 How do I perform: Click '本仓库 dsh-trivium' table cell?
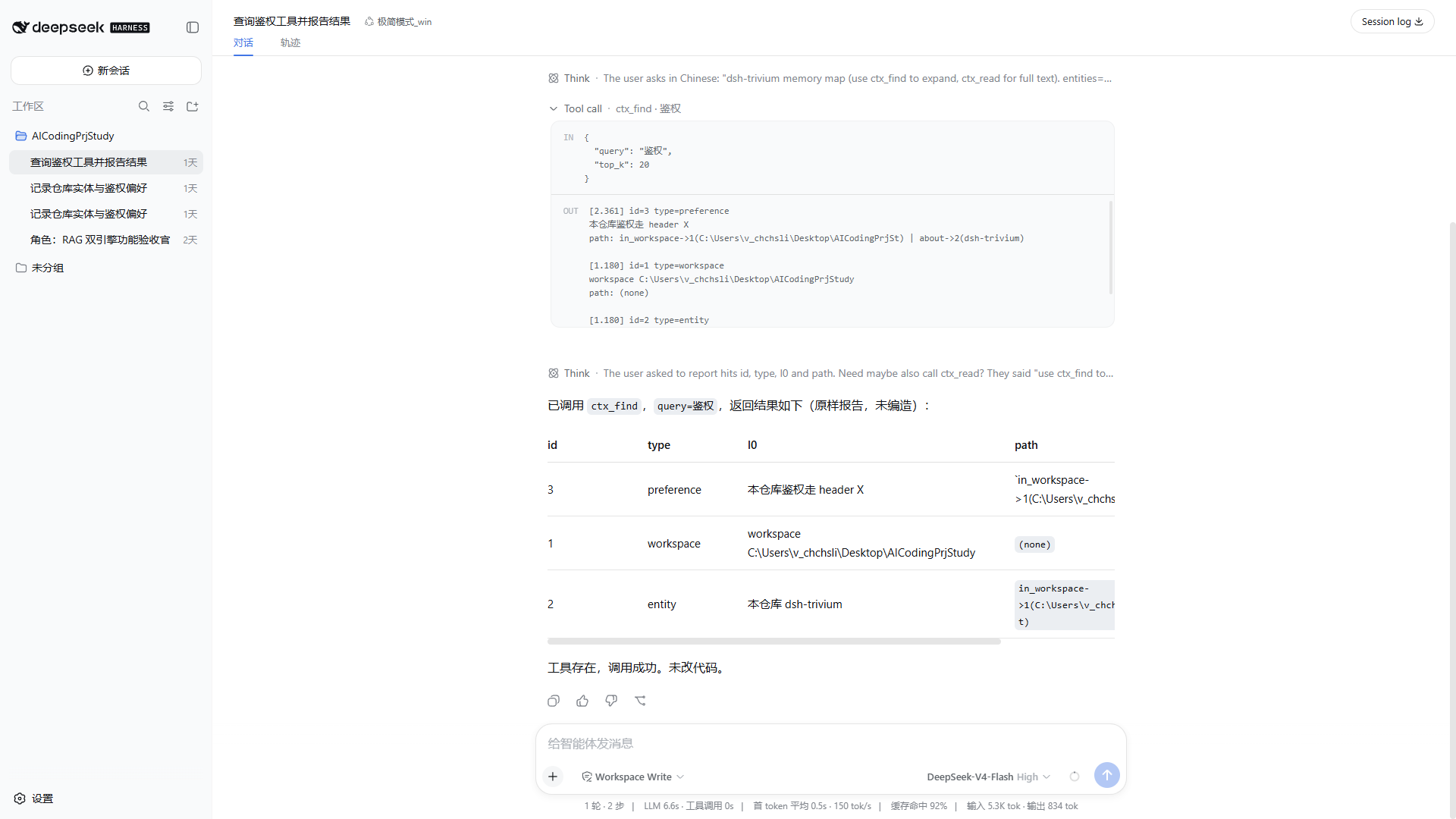point(795,604)
